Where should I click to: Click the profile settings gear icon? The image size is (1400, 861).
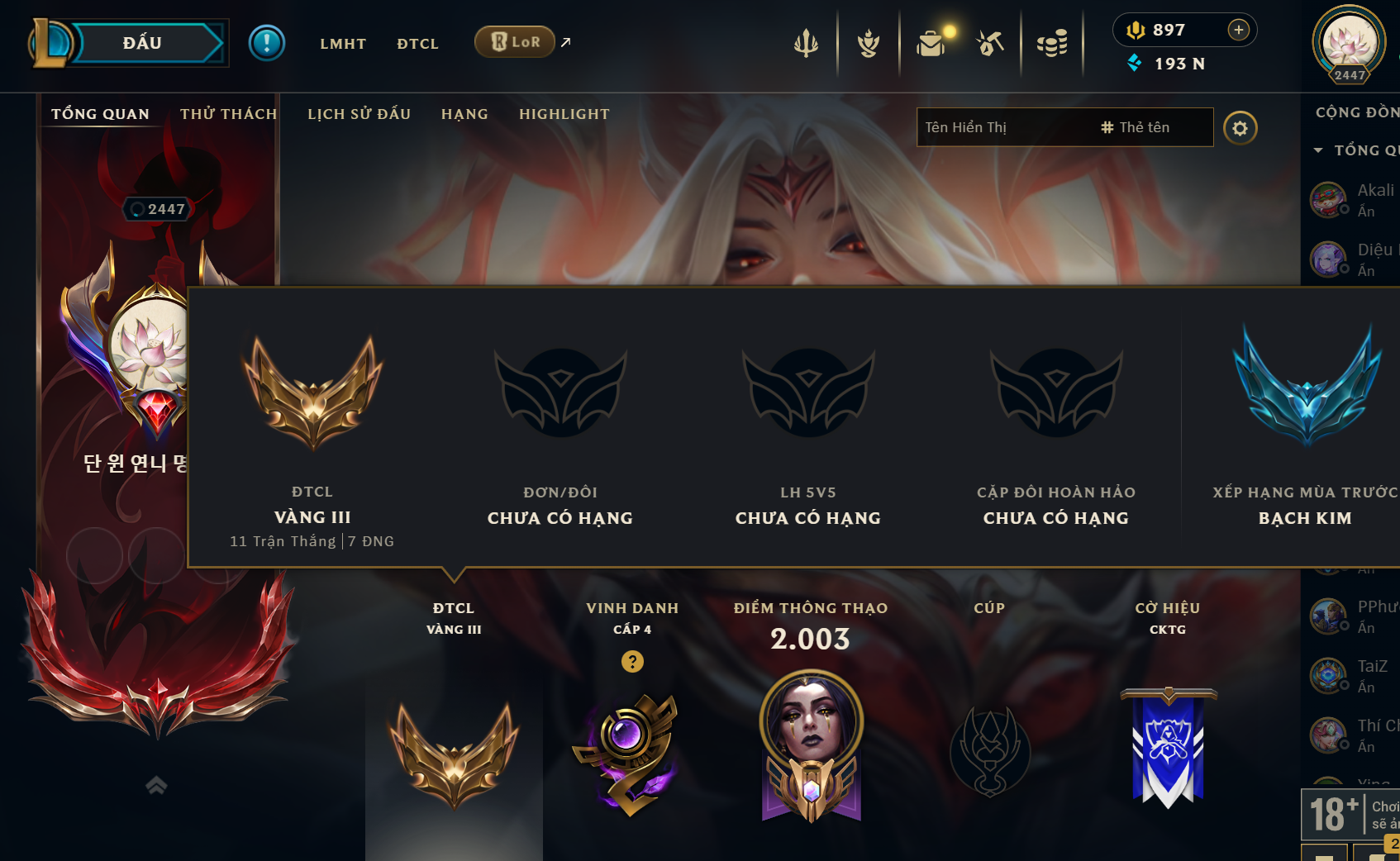pos(1240,128)
